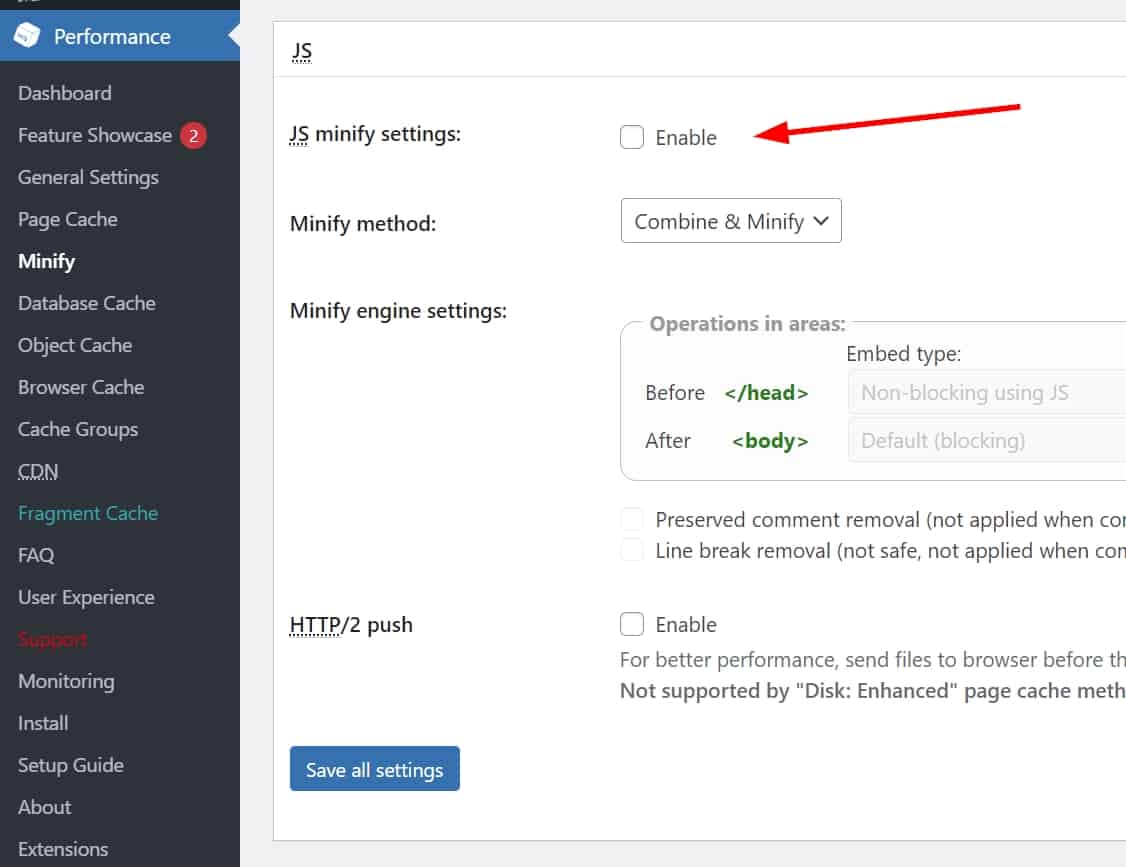Screen dimensions: 1126x867
Task: Click the Performance cube icon in sidebar
Action: 27,36
